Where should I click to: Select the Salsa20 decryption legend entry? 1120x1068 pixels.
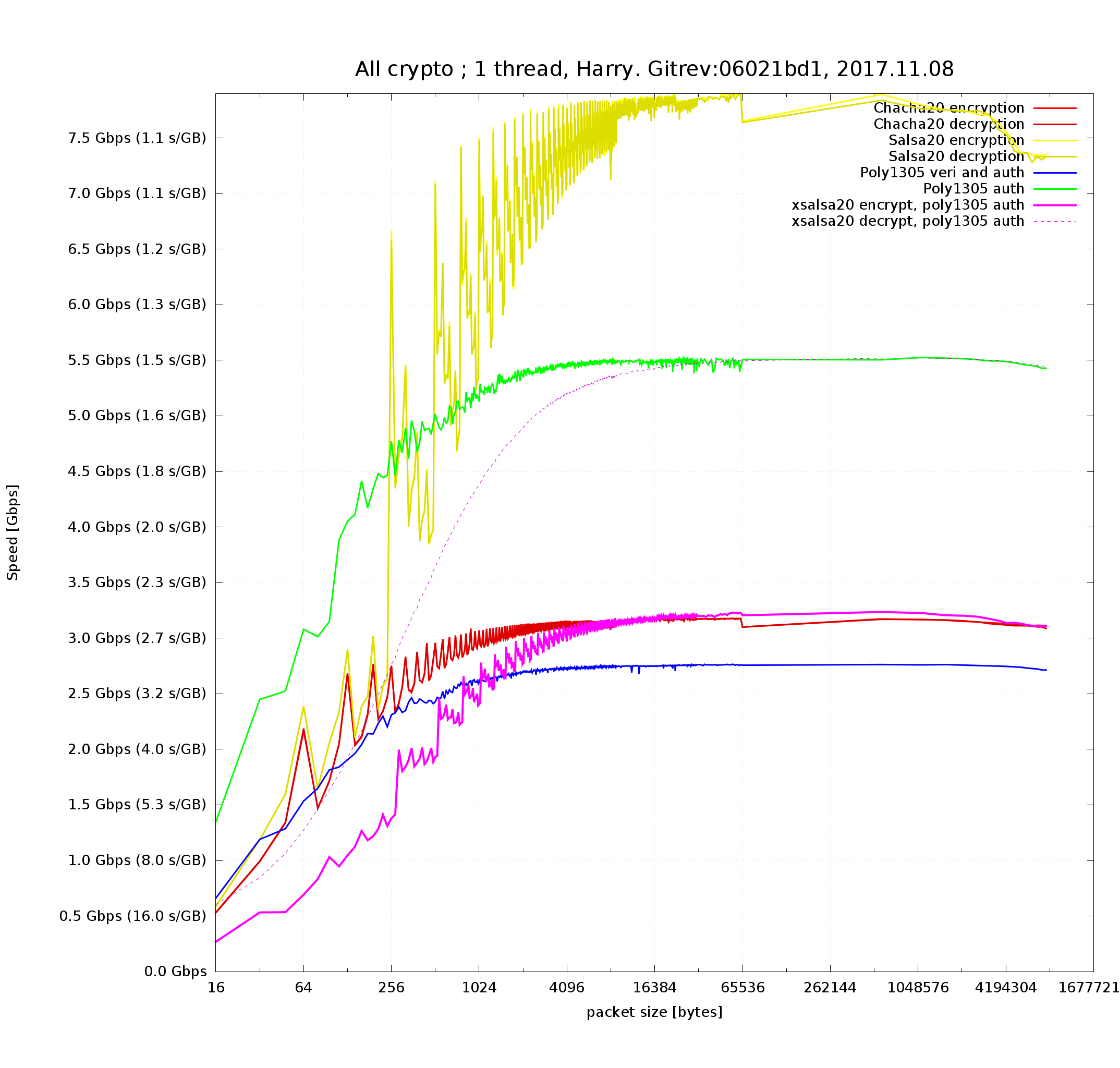pyautogui.click(x=956, y=156)
